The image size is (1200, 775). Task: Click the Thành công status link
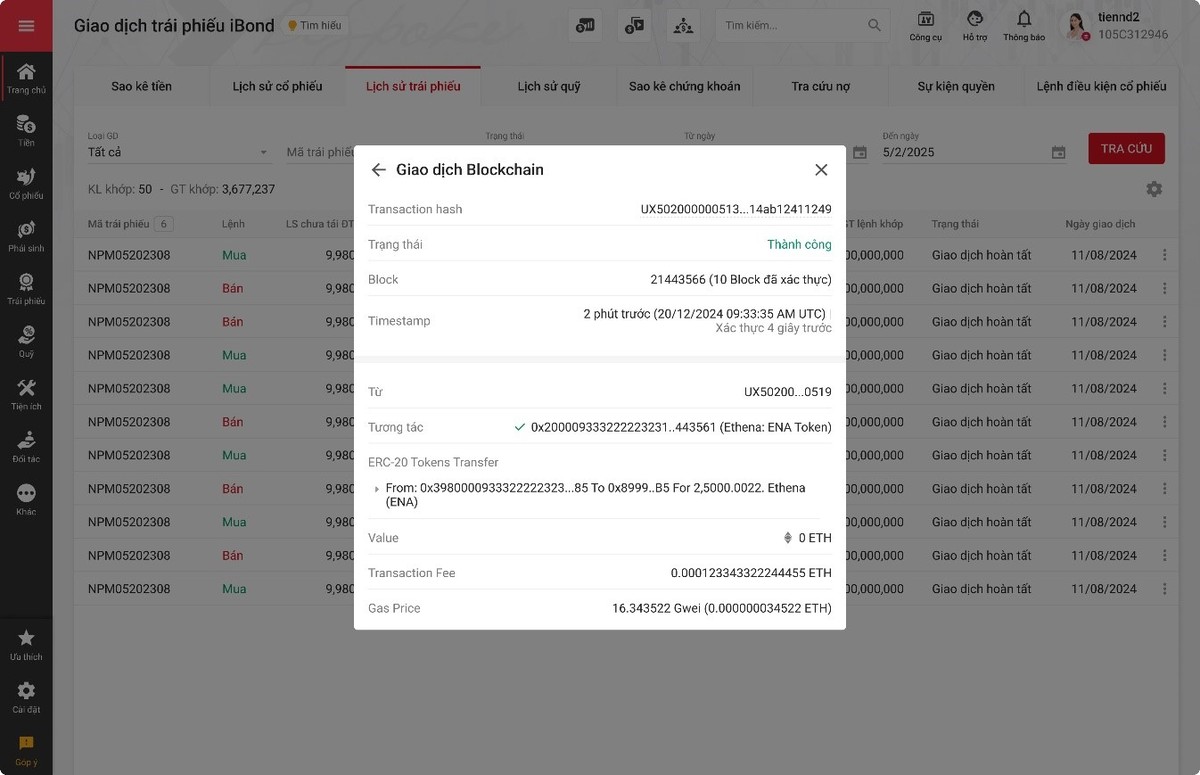point(798,244)
